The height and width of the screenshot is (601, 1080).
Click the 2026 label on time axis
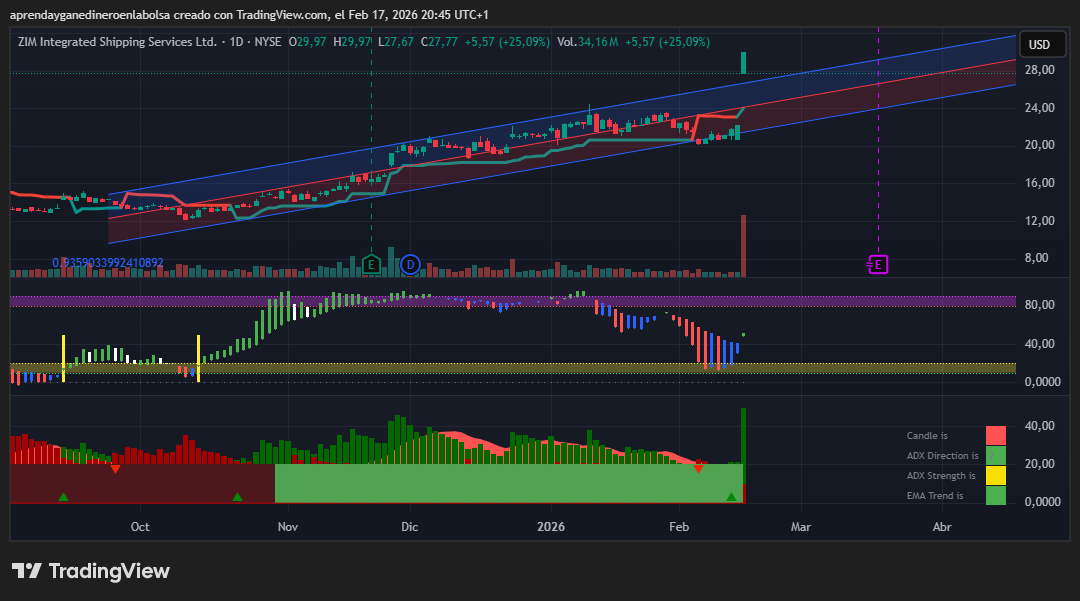(x=551, y=526)
